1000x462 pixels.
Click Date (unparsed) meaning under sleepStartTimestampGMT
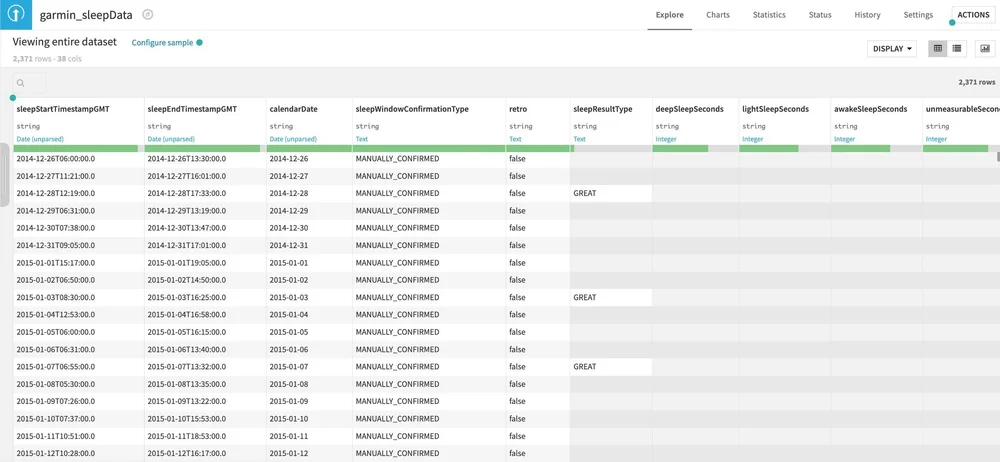point(40,139)
